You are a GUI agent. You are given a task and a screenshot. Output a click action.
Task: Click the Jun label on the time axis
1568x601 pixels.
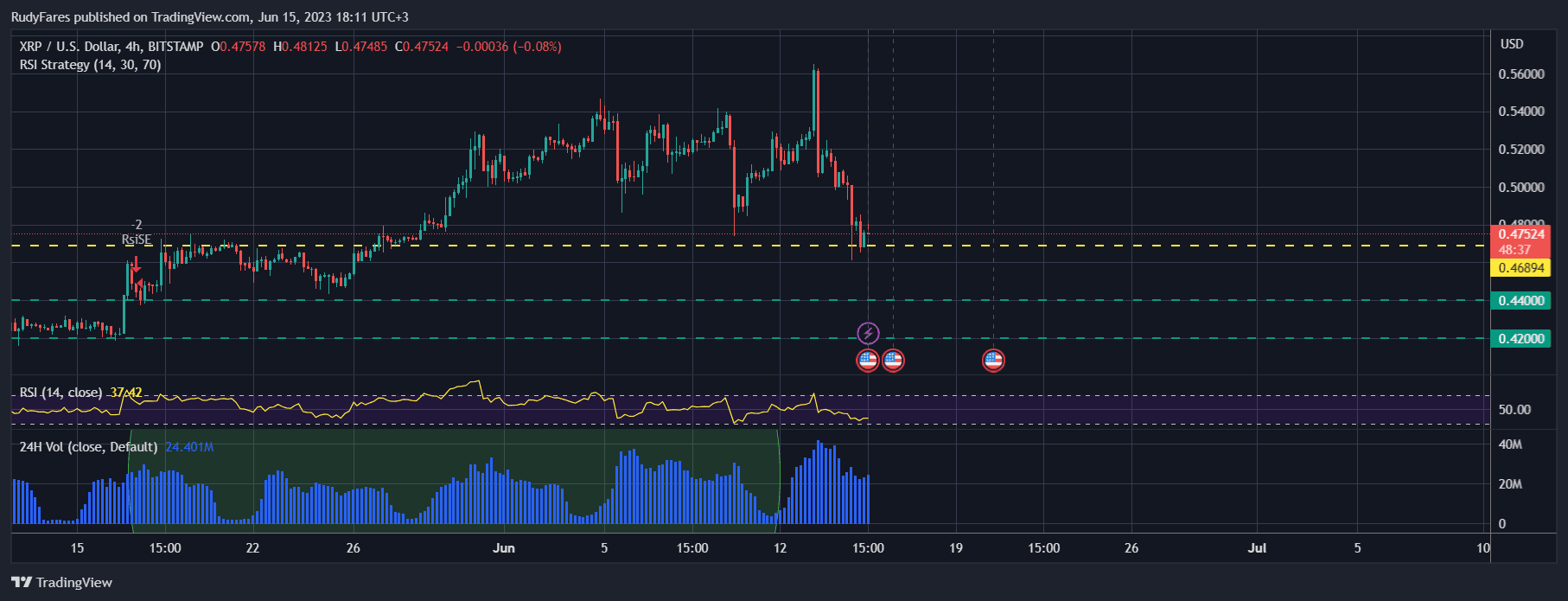pos(503,548)
